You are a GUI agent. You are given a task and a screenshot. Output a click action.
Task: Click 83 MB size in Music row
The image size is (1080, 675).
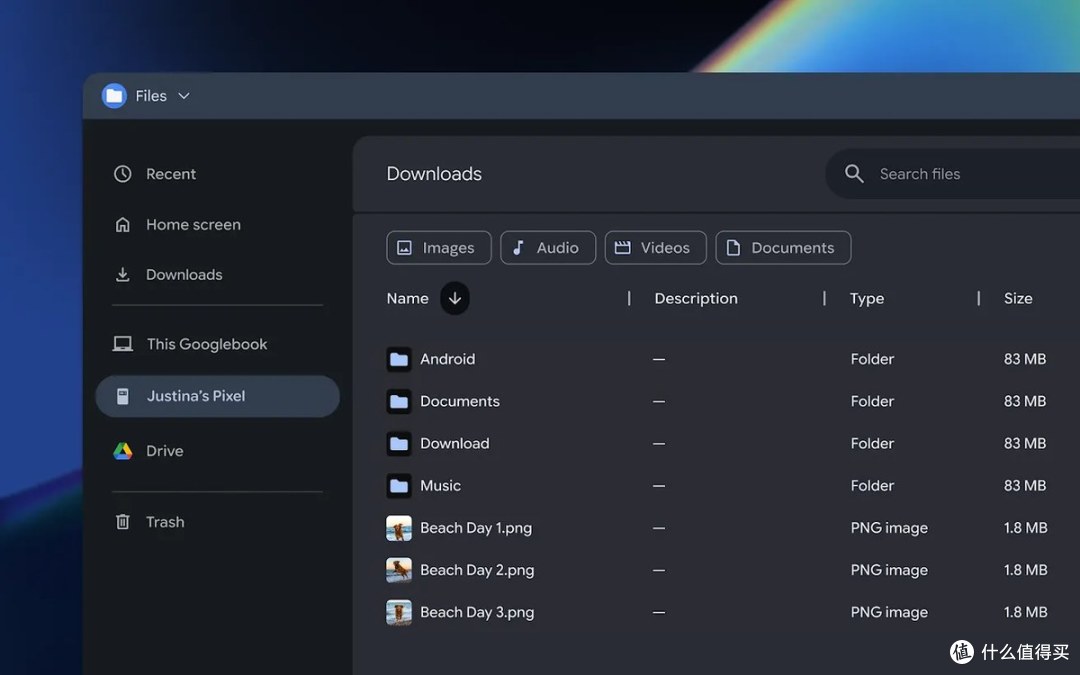pos(1025,486)
